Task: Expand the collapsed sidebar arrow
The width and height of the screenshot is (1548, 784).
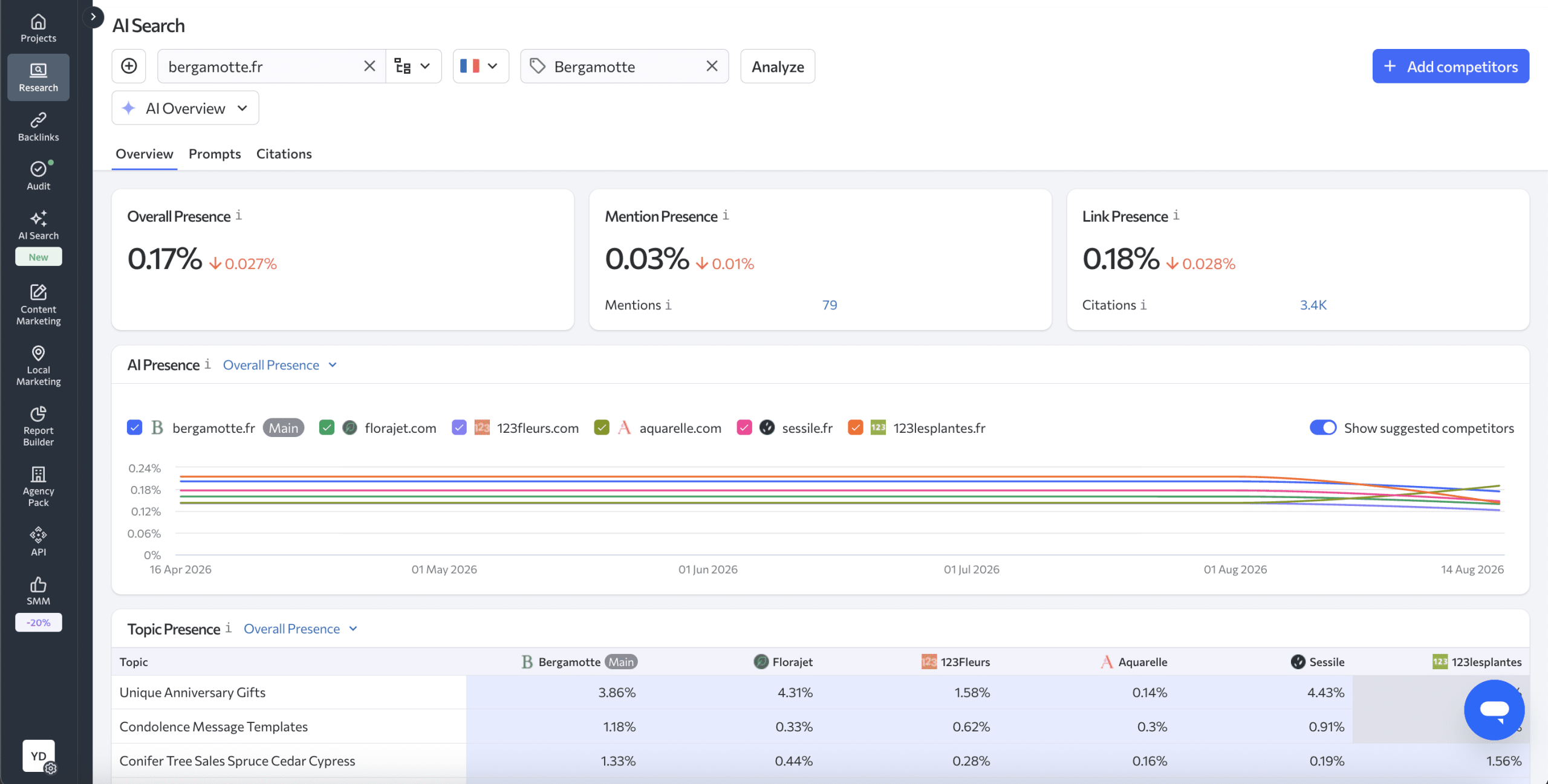Action: (93, 17)
